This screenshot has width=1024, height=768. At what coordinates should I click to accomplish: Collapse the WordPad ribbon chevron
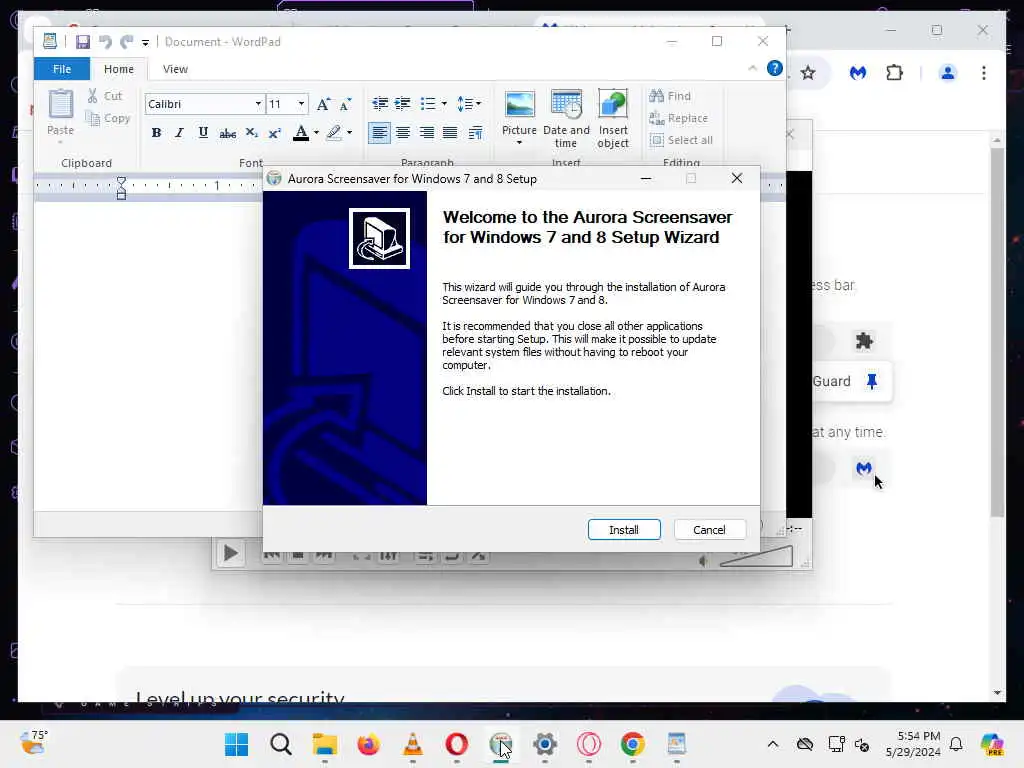[x=752, y=68]
